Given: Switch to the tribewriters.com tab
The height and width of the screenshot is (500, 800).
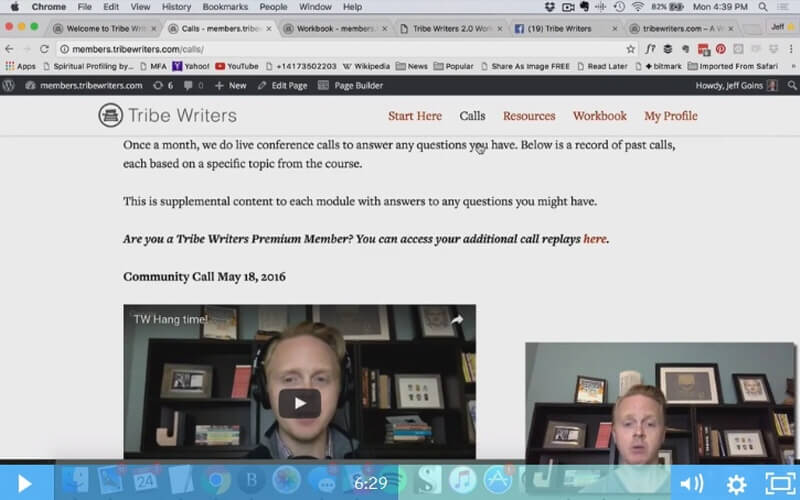Looking at the screenshot, I should pos(679,29).
